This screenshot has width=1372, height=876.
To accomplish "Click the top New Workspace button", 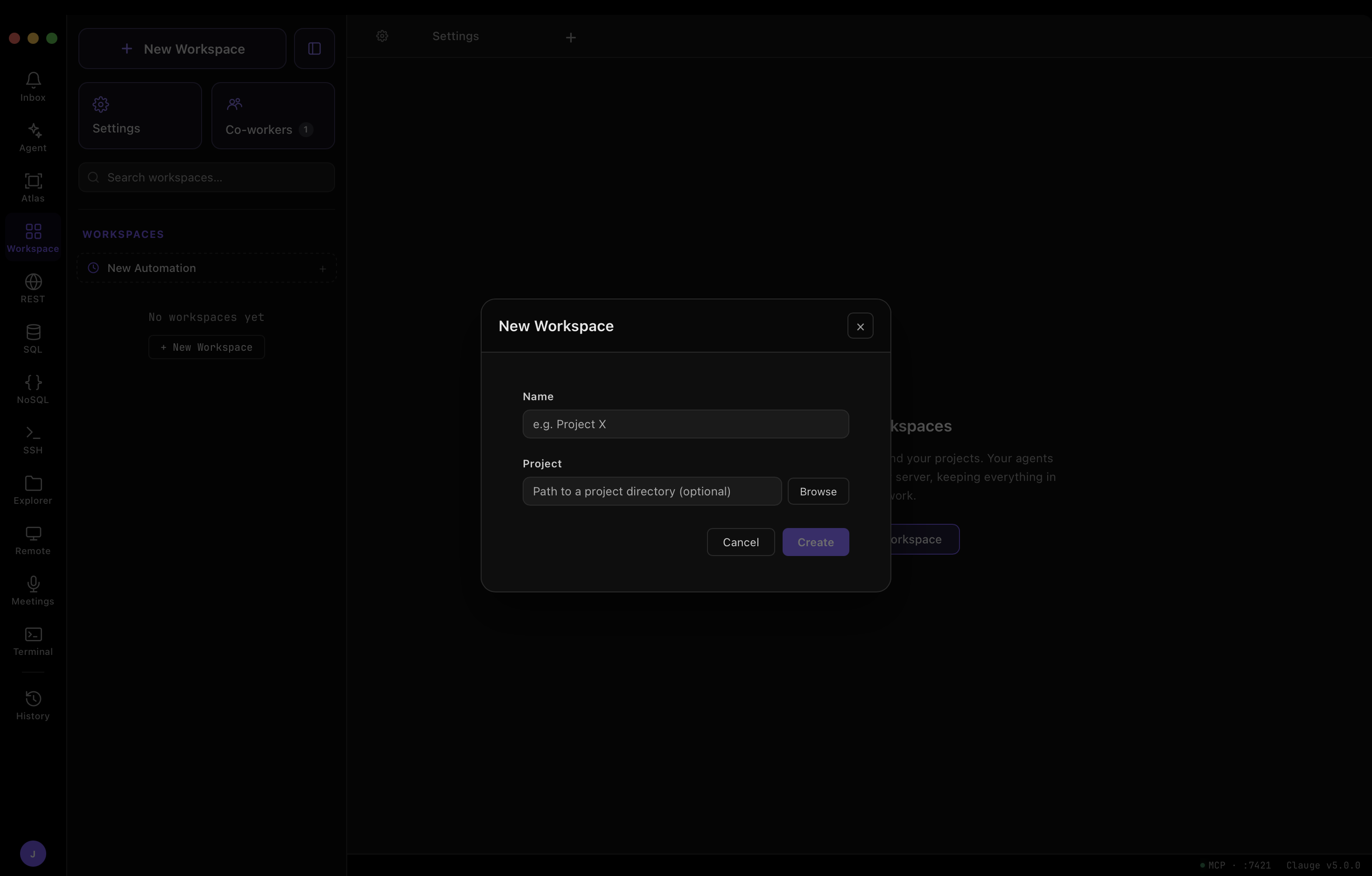I will (x=182, y=49).
